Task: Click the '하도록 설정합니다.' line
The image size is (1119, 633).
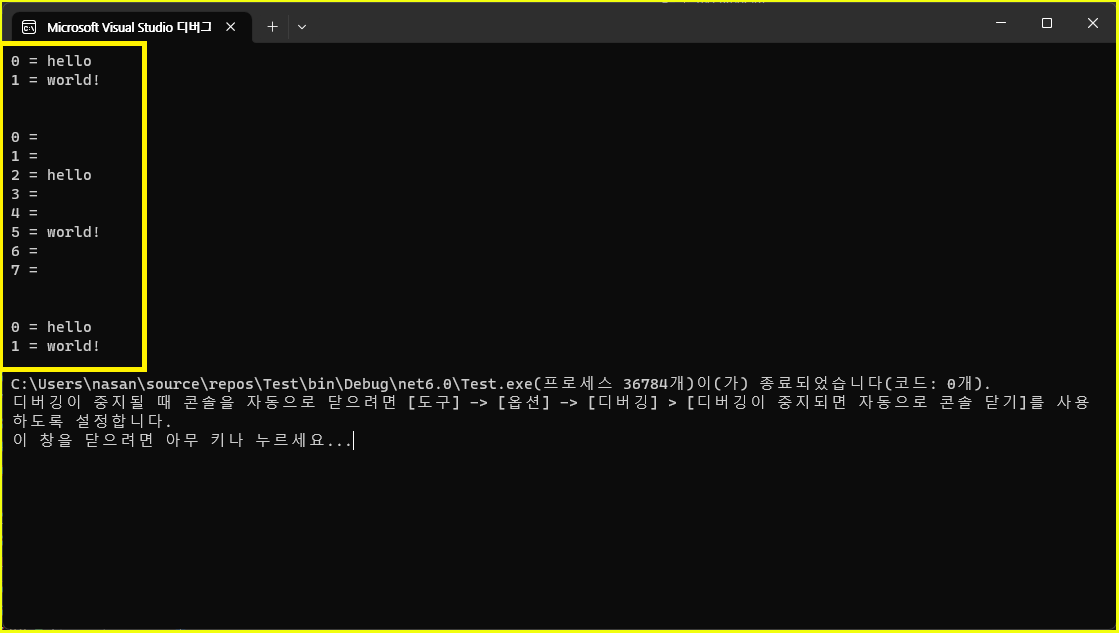Action: (93, 421)
